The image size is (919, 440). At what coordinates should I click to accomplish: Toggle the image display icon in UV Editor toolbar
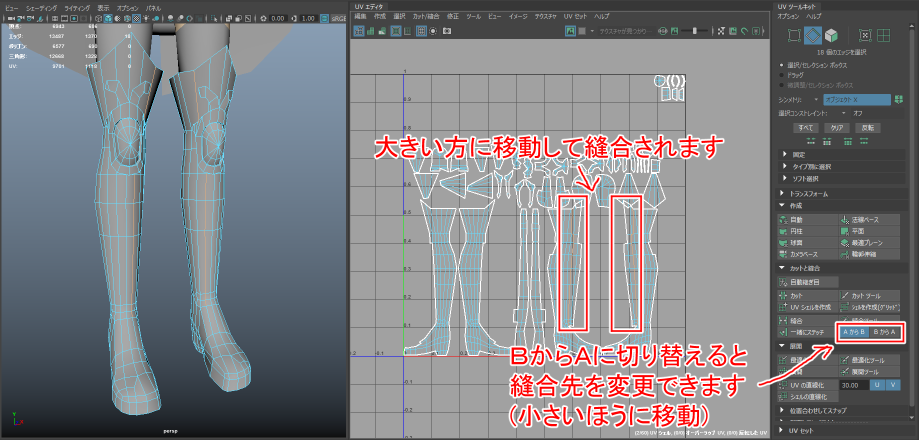click(x=569, y=30)
